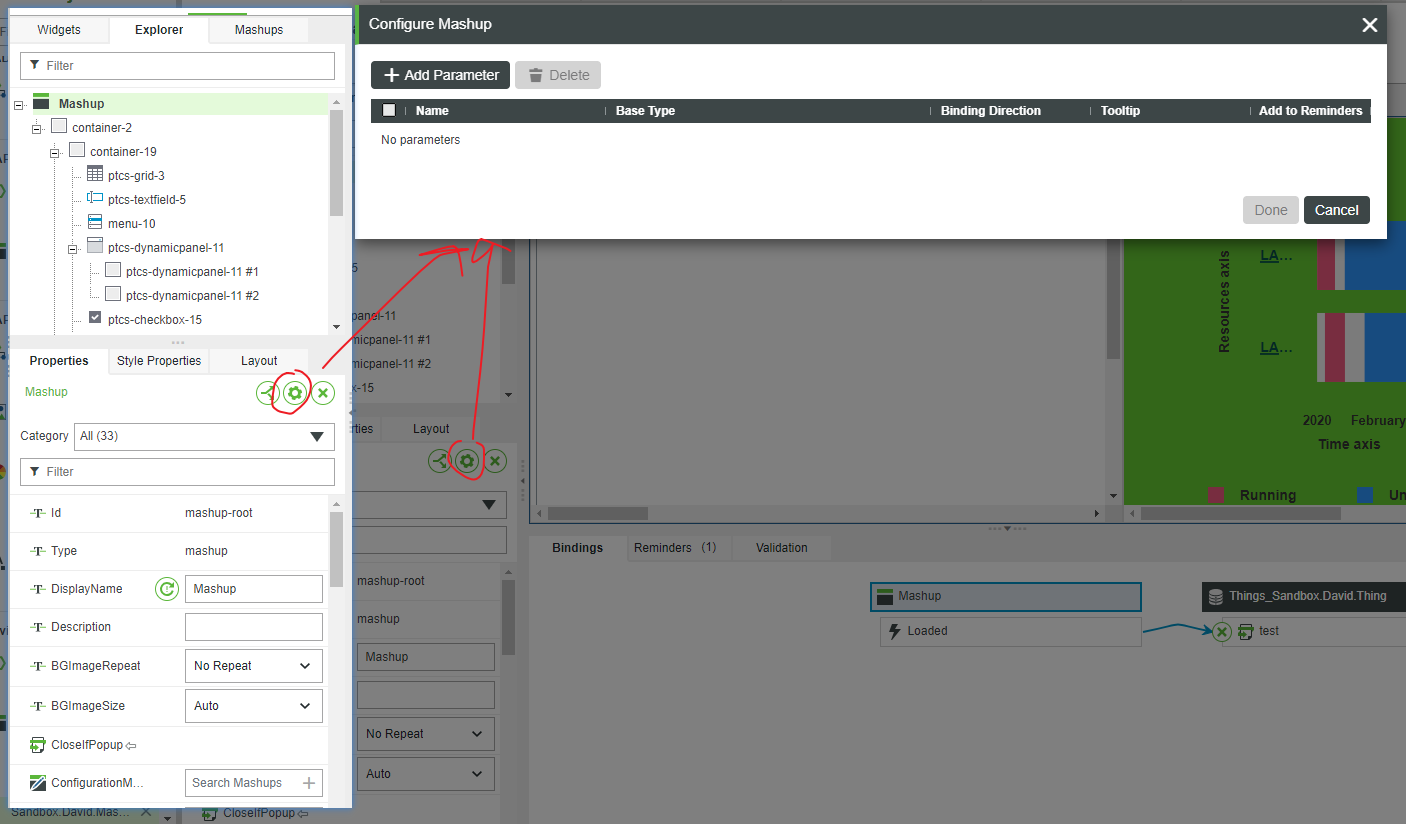
Task: Uncheck ptcs-checkbox-15 in the widget tree
Action: pyautogui.click(x=94, y=317)
